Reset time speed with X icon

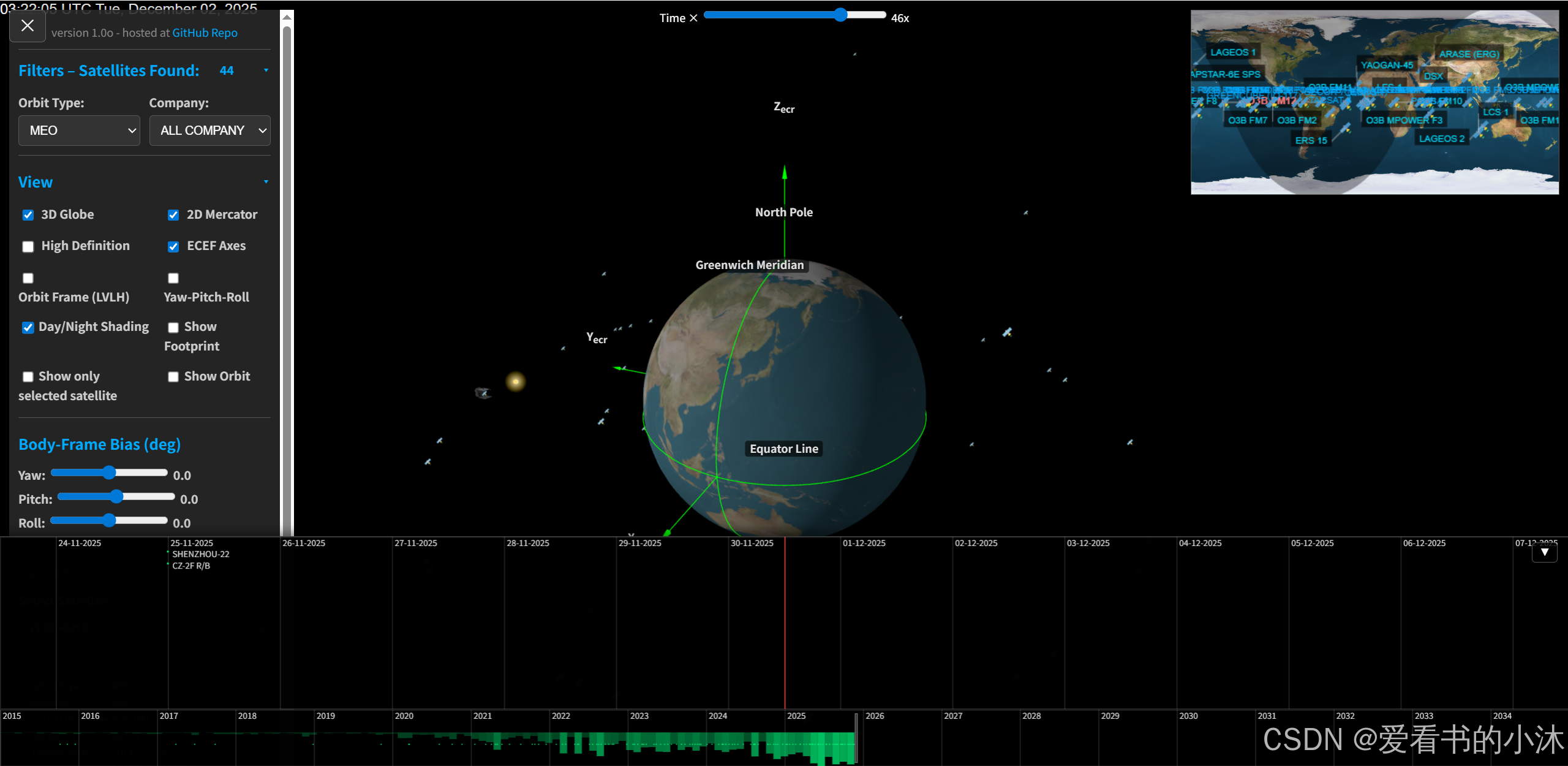693,18
